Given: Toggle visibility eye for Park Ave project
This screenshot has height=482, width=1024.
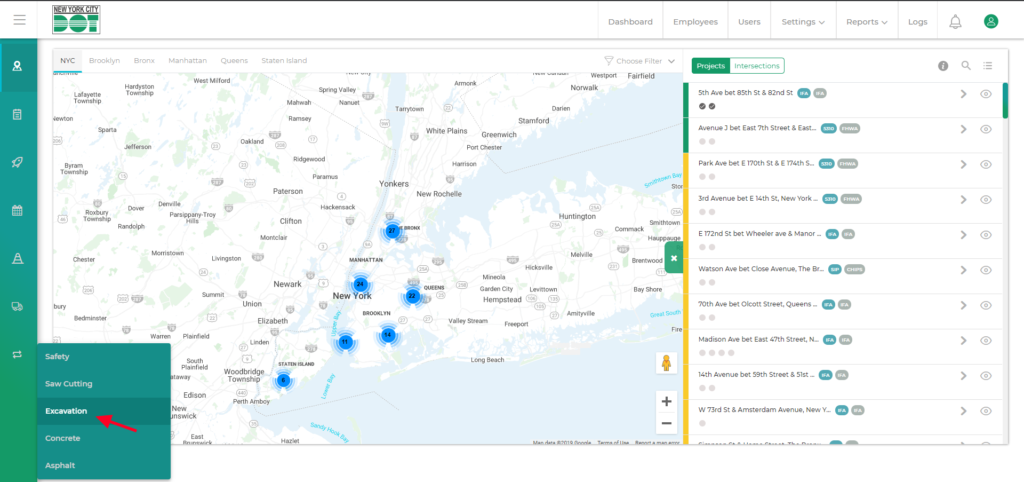Looking at the screenshot, I should point(986,164).
